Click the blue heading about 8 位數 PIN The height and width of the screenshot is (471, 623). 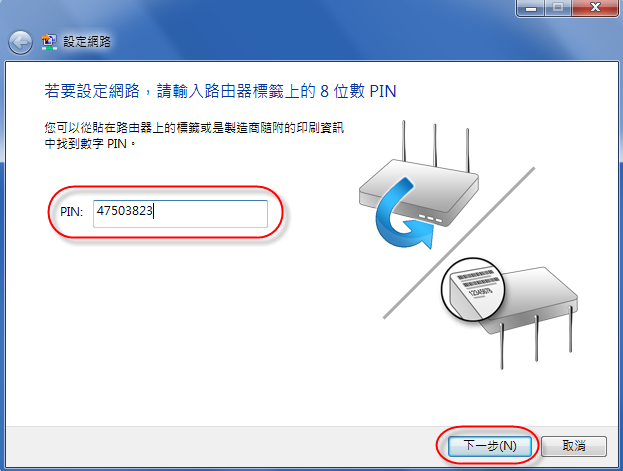click(x=220, y=91)
